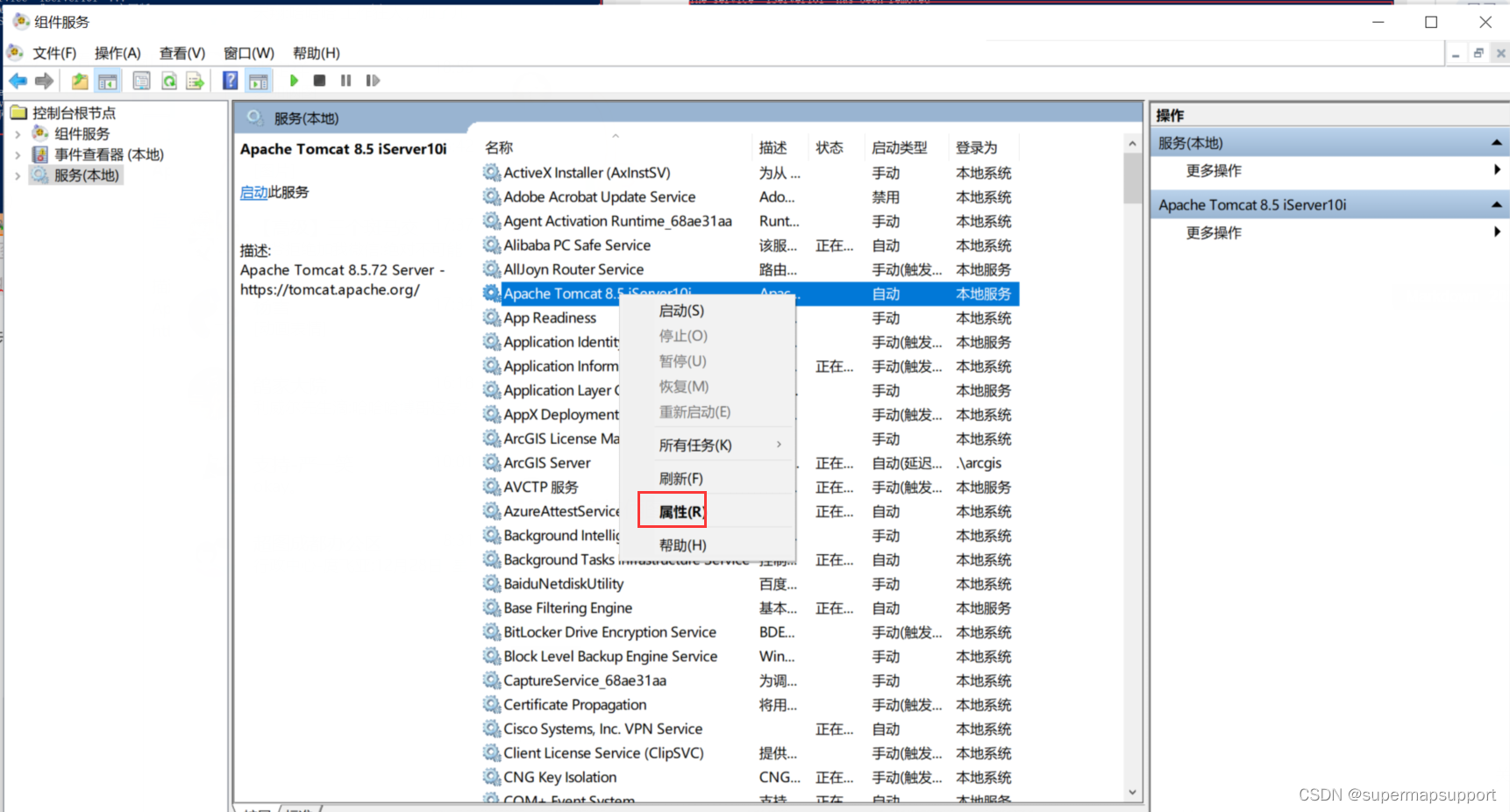Image resolution: width=1510 pixels, height=812 pixels.
Task: Click the 服务(本地) tree gear icon
Action: (x=40, y=175)
